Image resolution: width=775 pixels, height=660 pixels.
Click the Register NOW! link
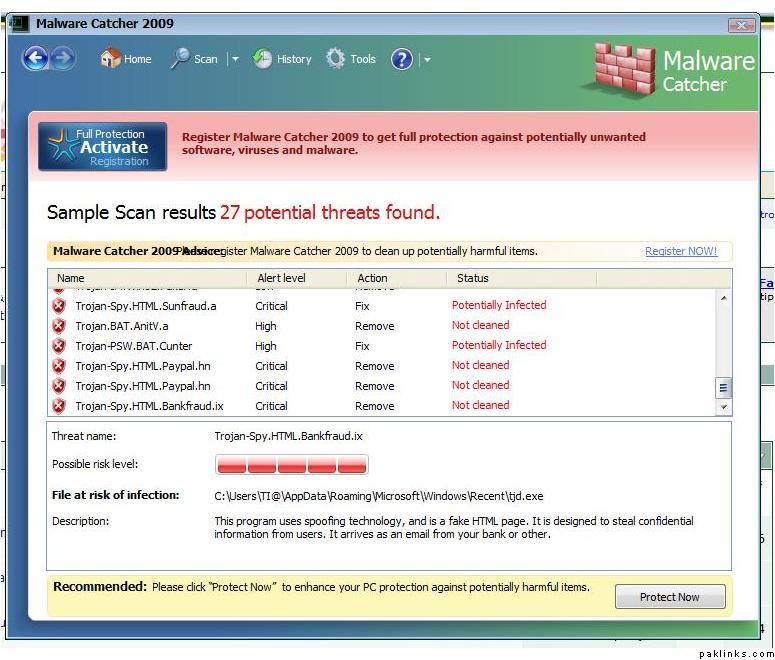[x=680, y=251]
